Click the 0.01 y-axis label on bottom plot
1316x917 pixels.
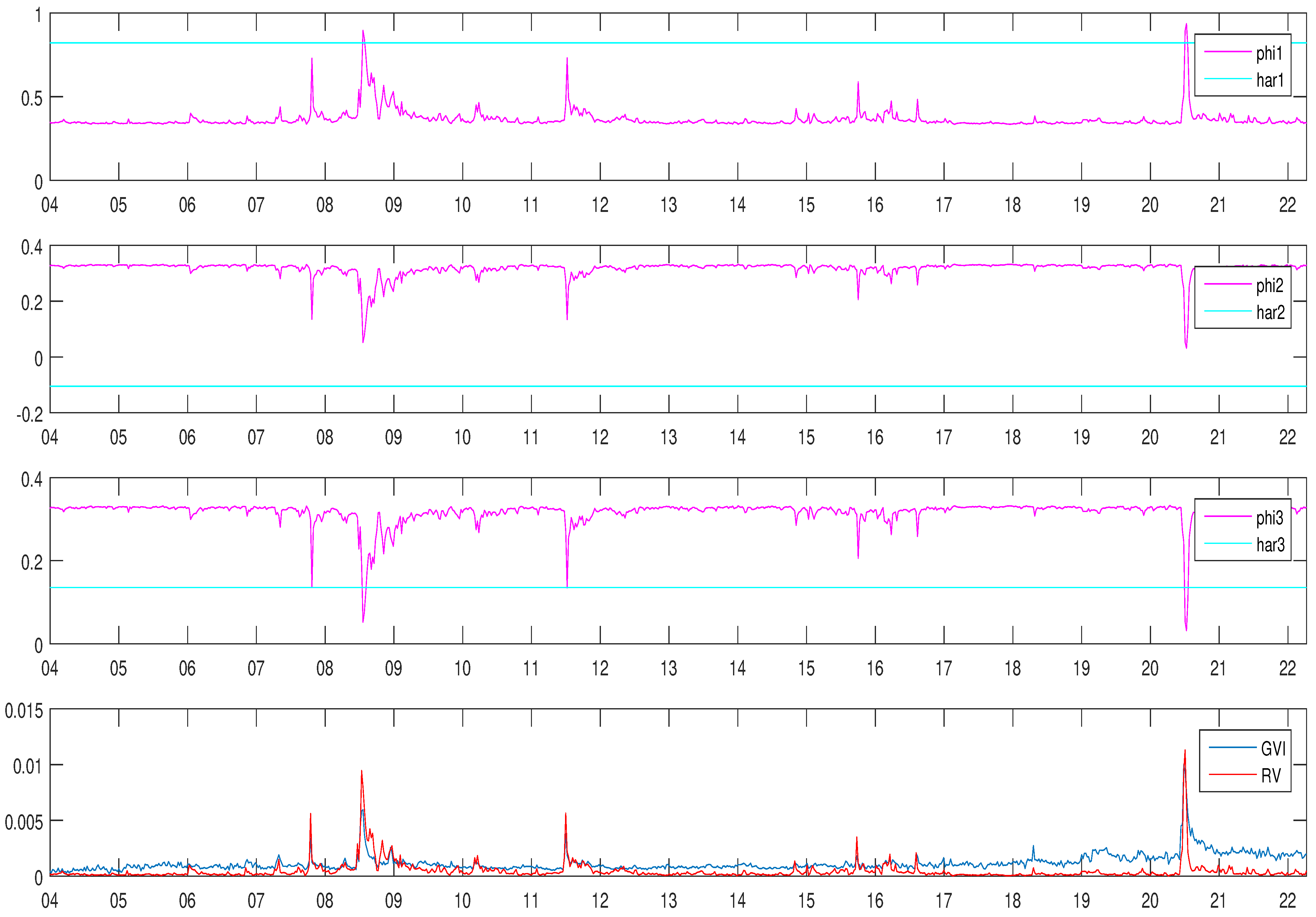click(x=28, y=766)
